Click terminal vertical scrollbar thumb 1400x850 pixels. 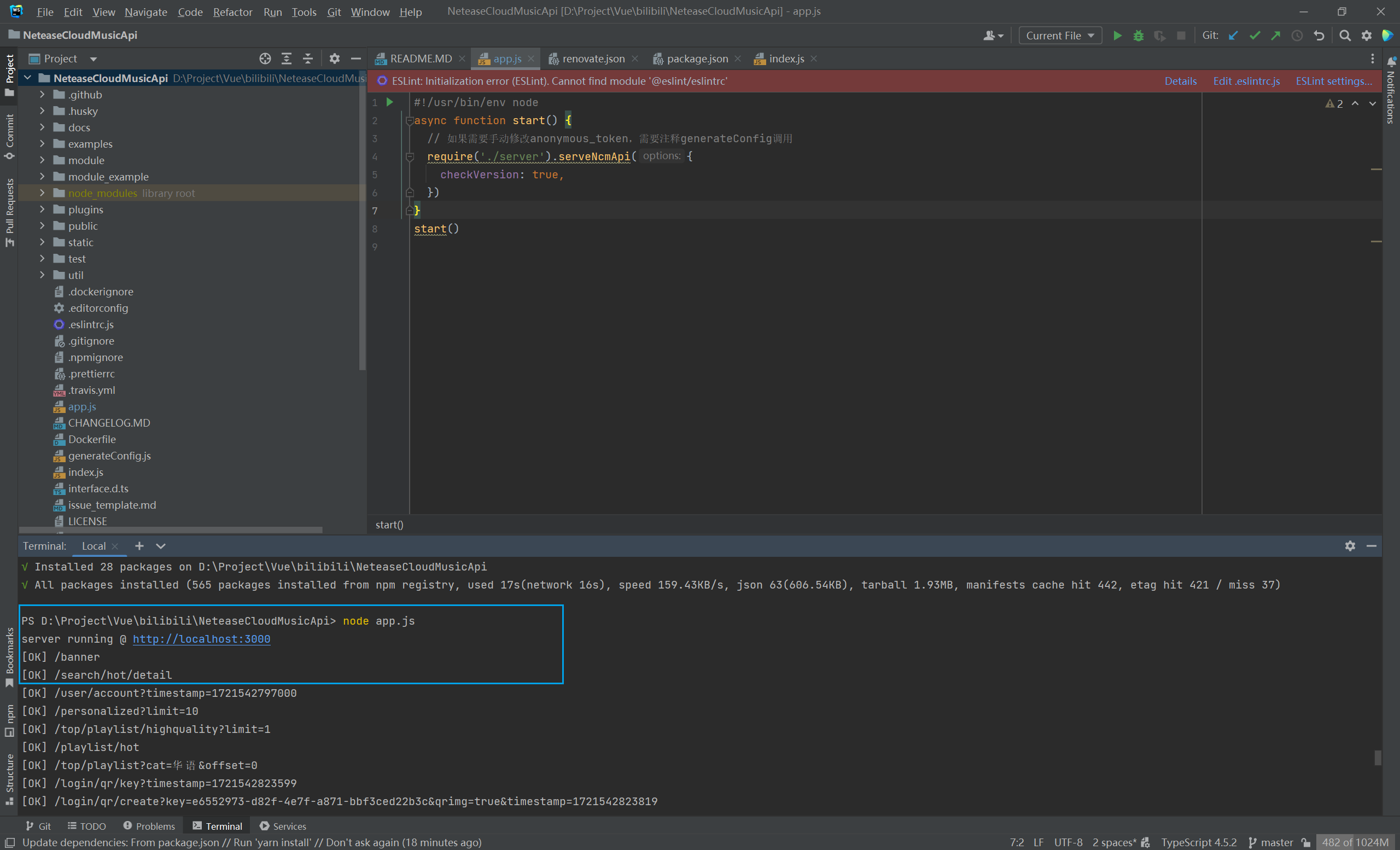tap(1377, 758)
